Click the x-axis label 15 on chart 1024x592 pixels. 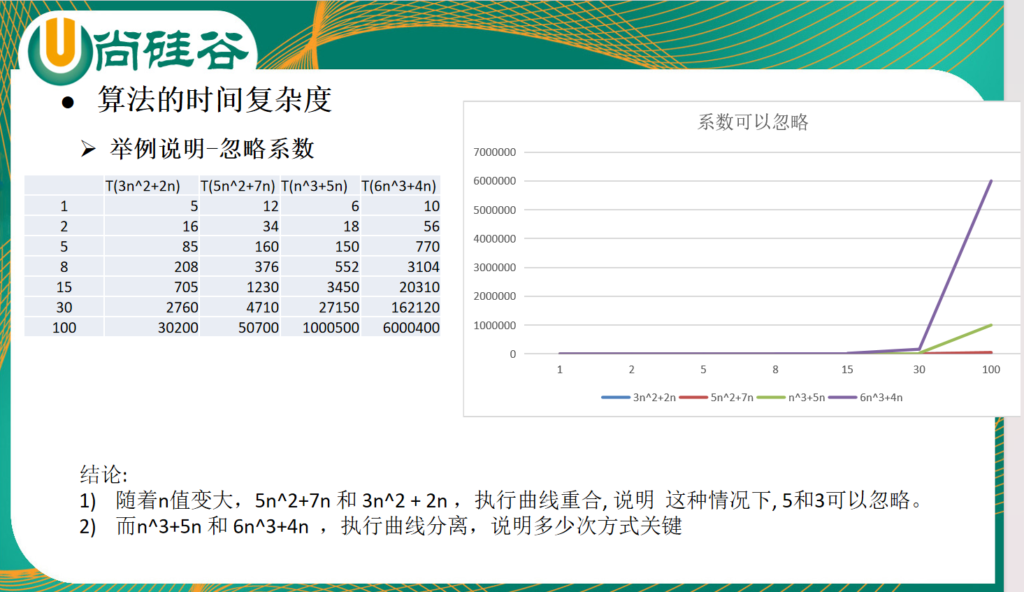847,370
